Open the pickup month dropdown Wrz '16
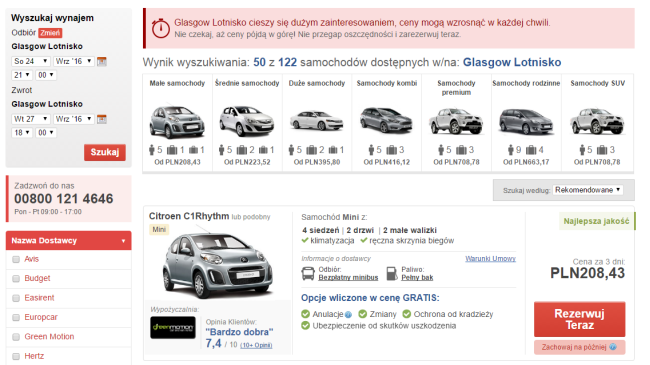The height and width of the screenshot is (365, 650). pyautogui.click(x=74, y=61)
